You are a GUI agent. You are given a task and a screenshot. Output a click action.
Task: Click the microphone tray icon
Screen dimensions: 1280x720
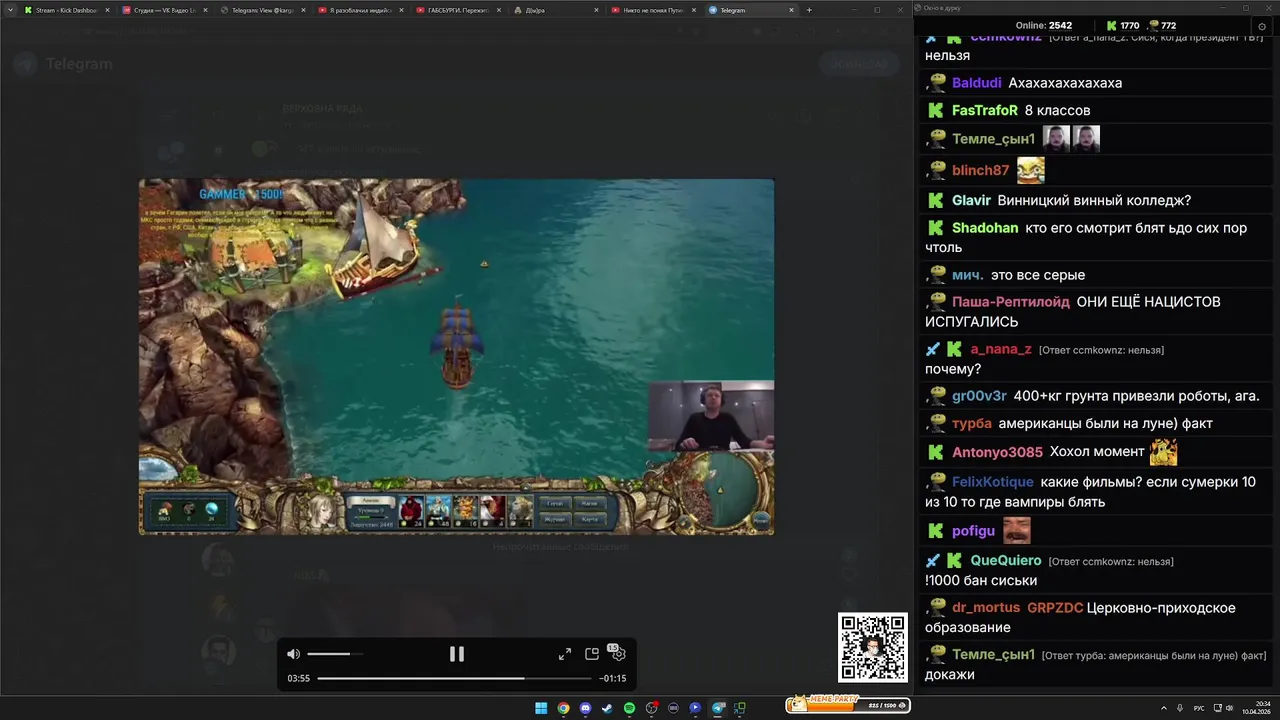1181,708
